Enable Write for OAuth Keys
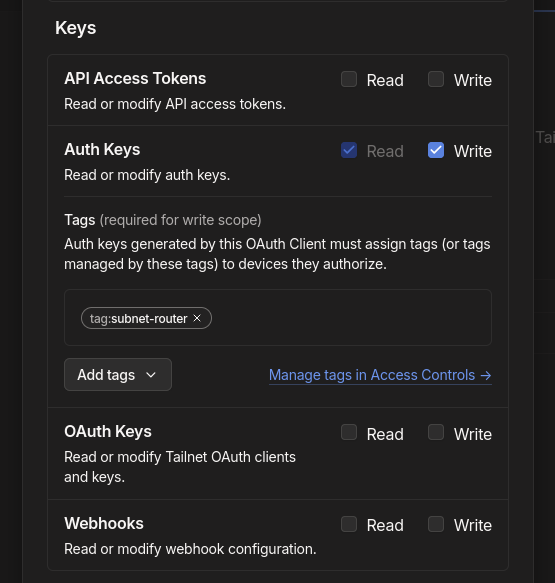The width and height of the screenshot is (555, 583). (x=436, y=432)
